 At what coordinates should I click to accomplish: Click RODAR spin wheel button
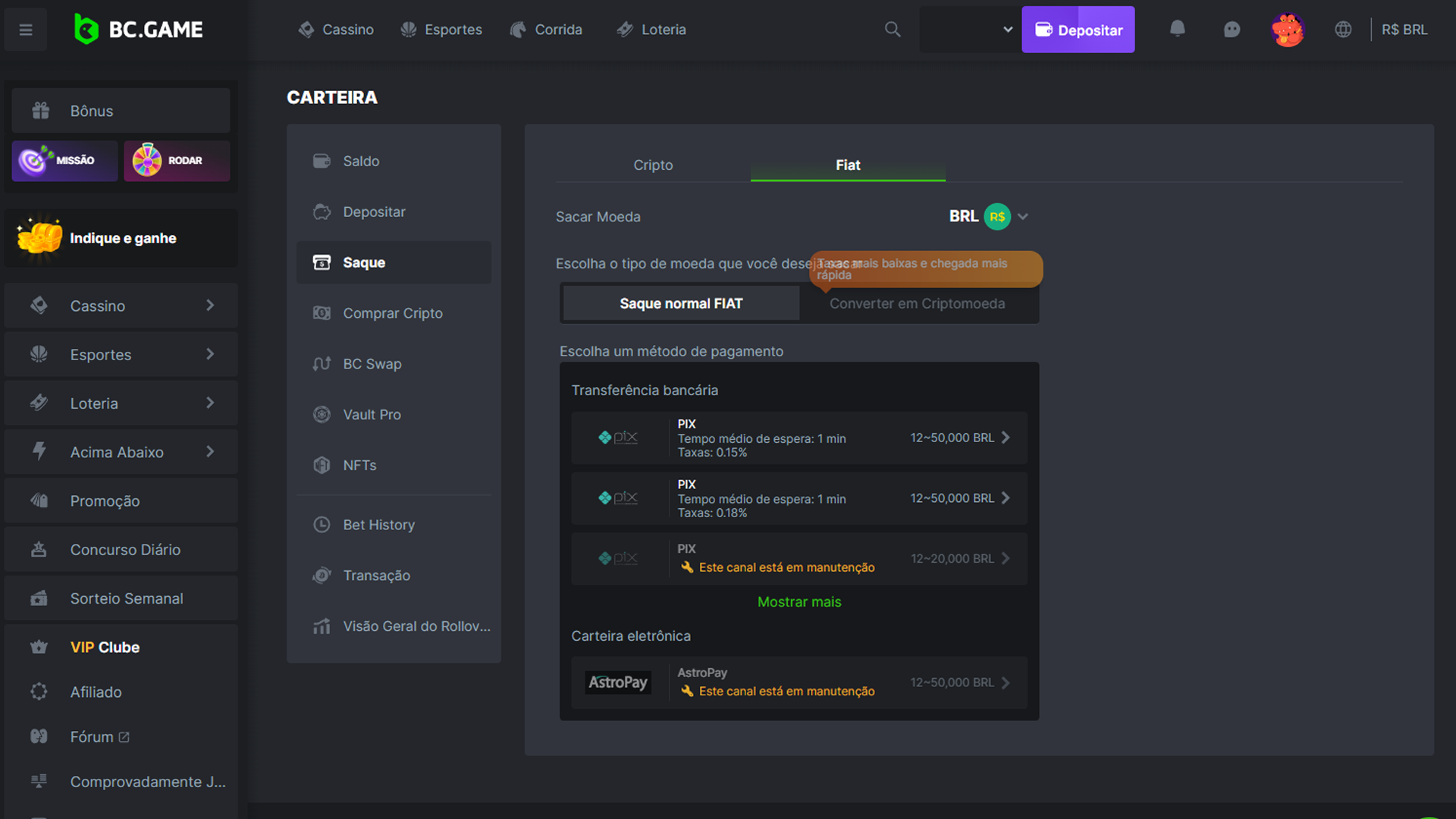click(x=176, y=160)
